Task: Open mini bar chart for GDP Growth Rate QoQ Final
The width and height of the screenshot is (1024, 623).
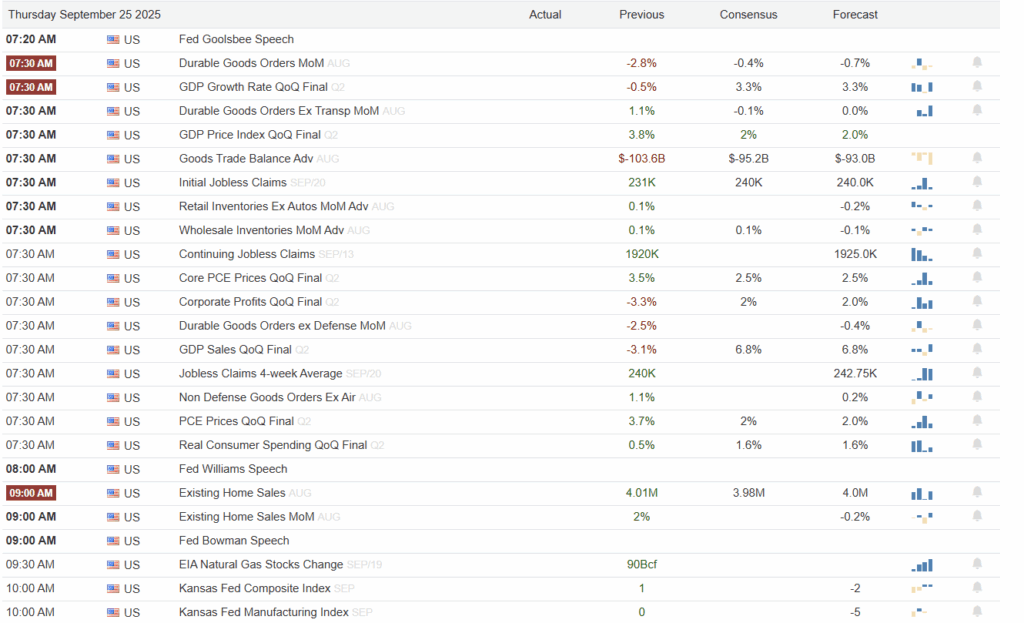Action: pos(921,87)
